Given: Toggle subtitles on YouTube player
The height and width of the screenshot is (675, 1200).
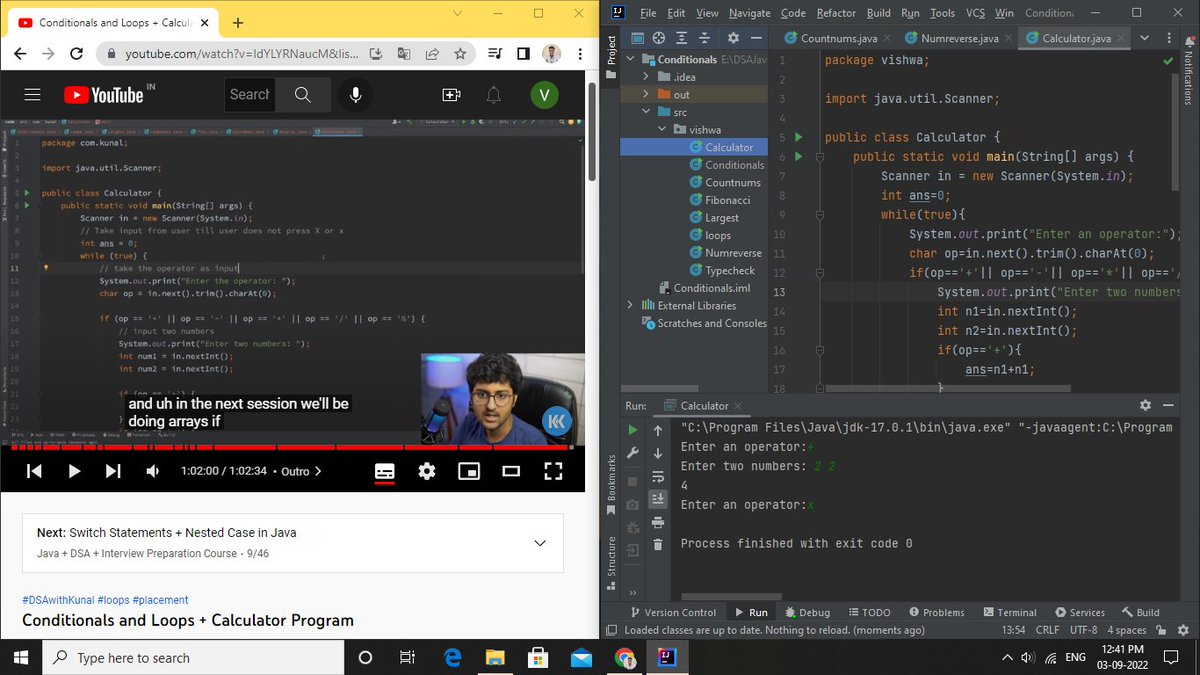Looking at the screenshot, I should point(385,471).
